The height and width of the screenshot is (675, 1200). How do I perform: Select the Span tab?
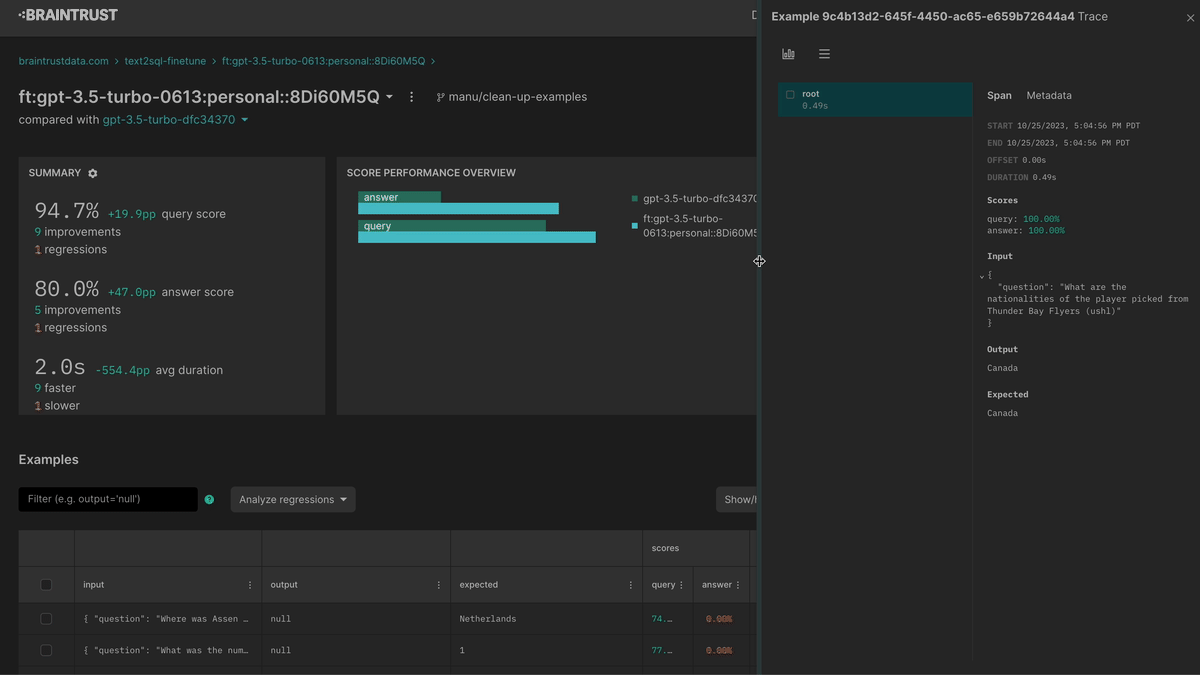click(x=999, y=95)
